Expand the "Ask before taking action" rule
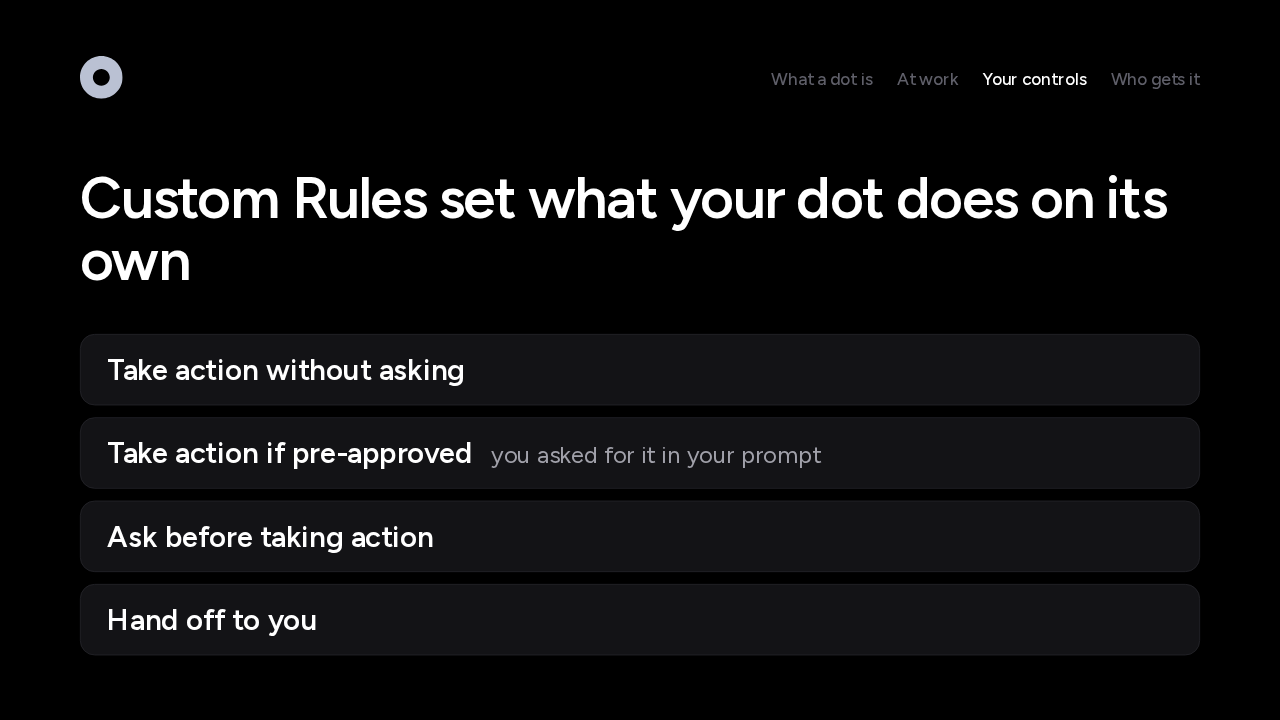This screenshot has height=720, width=1280. (x=640, y=537)
